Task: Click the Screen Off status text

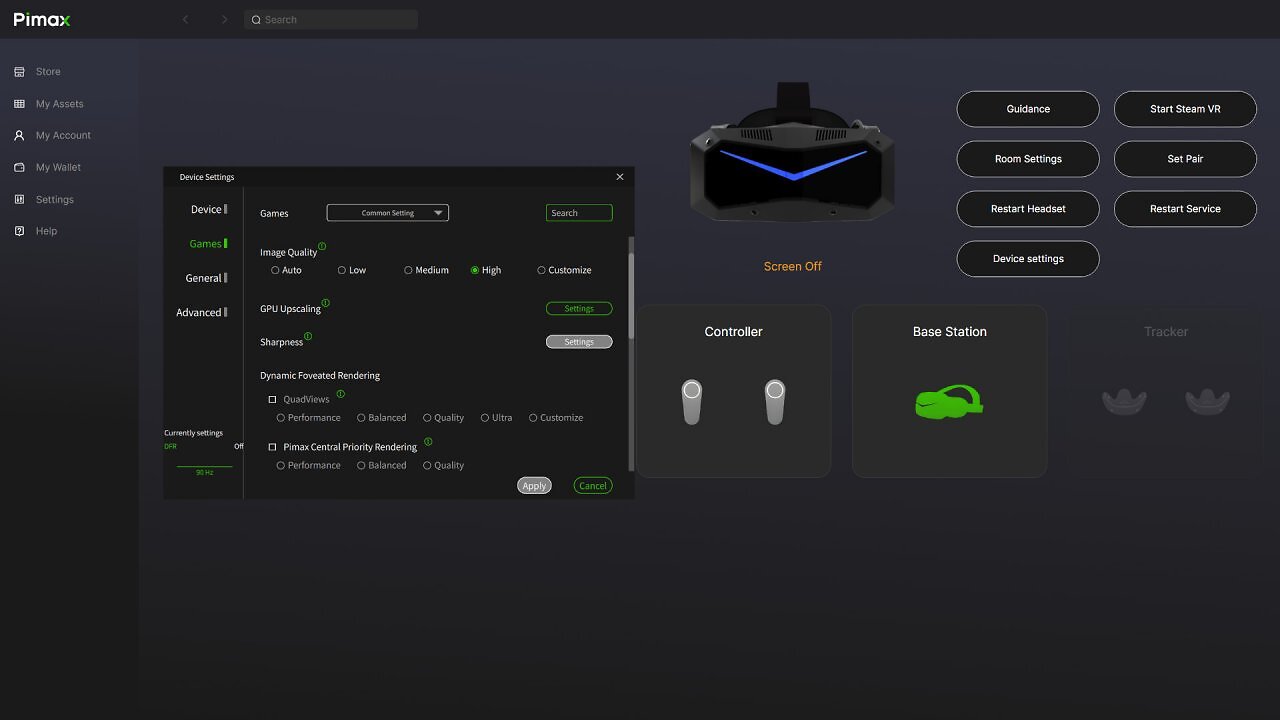Action: [793, 266]
